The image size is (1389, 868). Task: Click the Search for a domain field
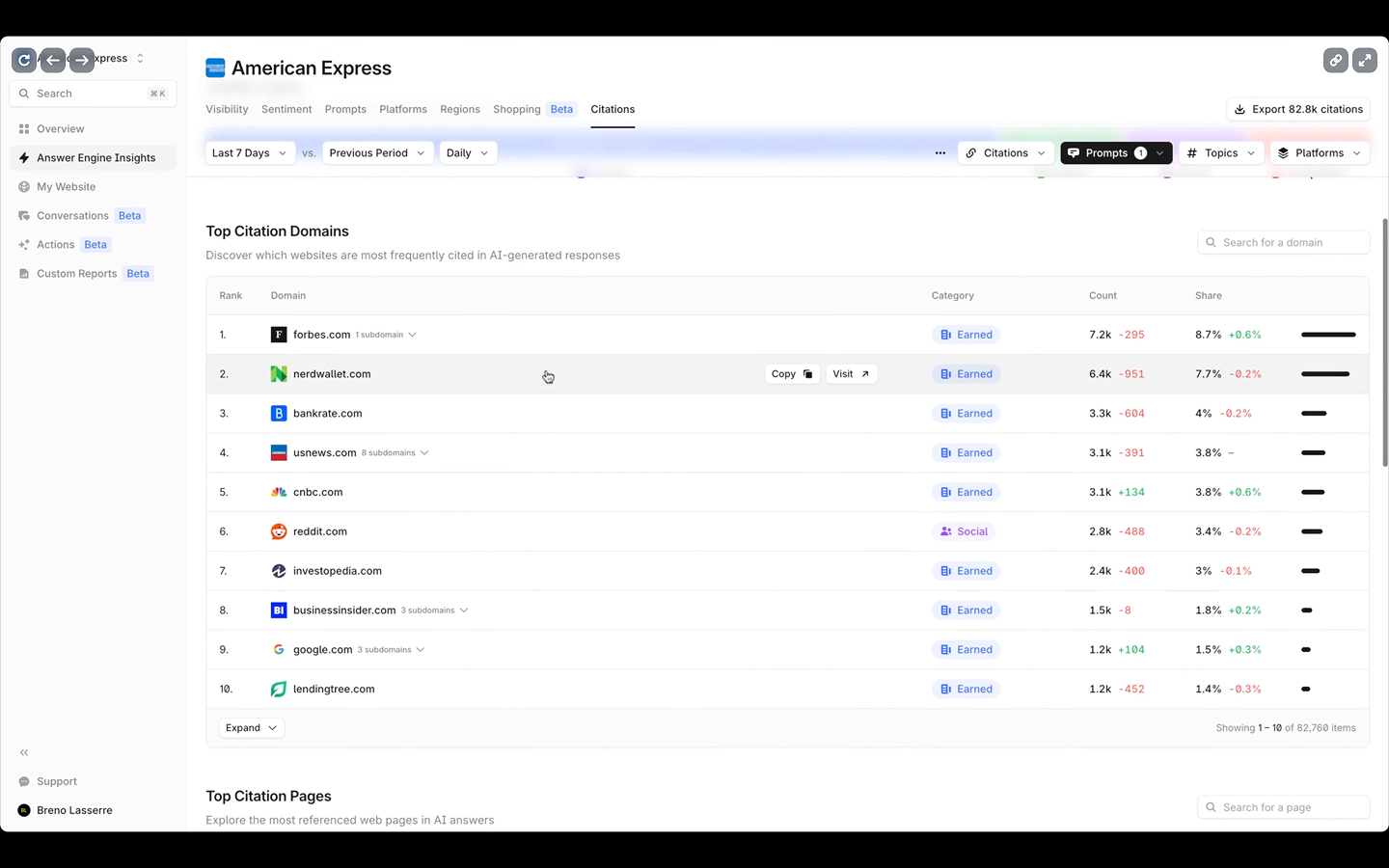point(1283,243)
